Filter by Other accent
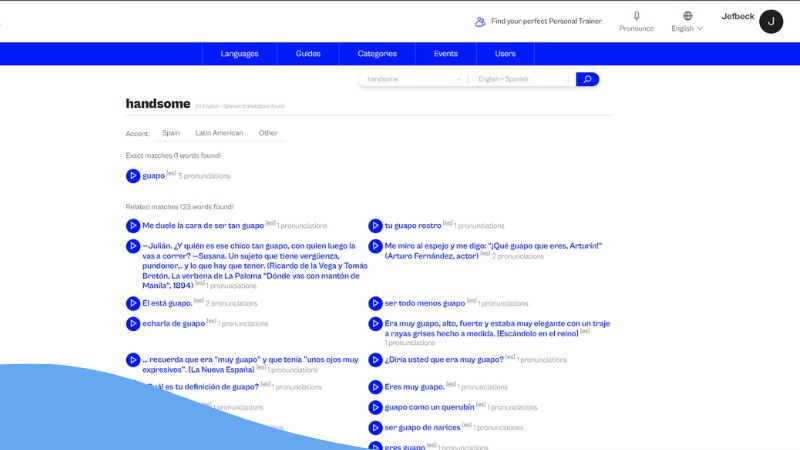 (268, 133)
